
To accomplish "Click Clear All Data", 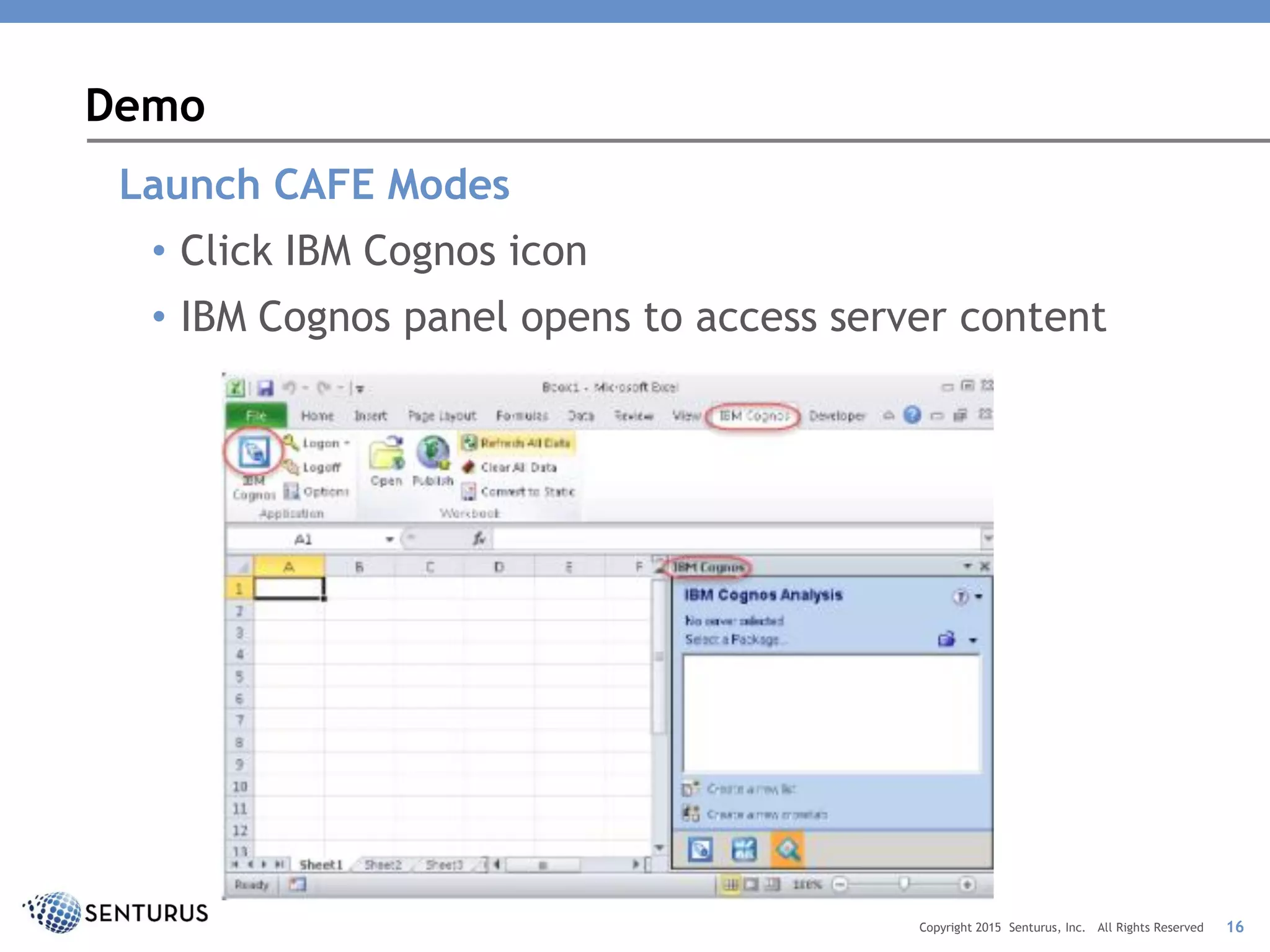I will pos(510,467).
